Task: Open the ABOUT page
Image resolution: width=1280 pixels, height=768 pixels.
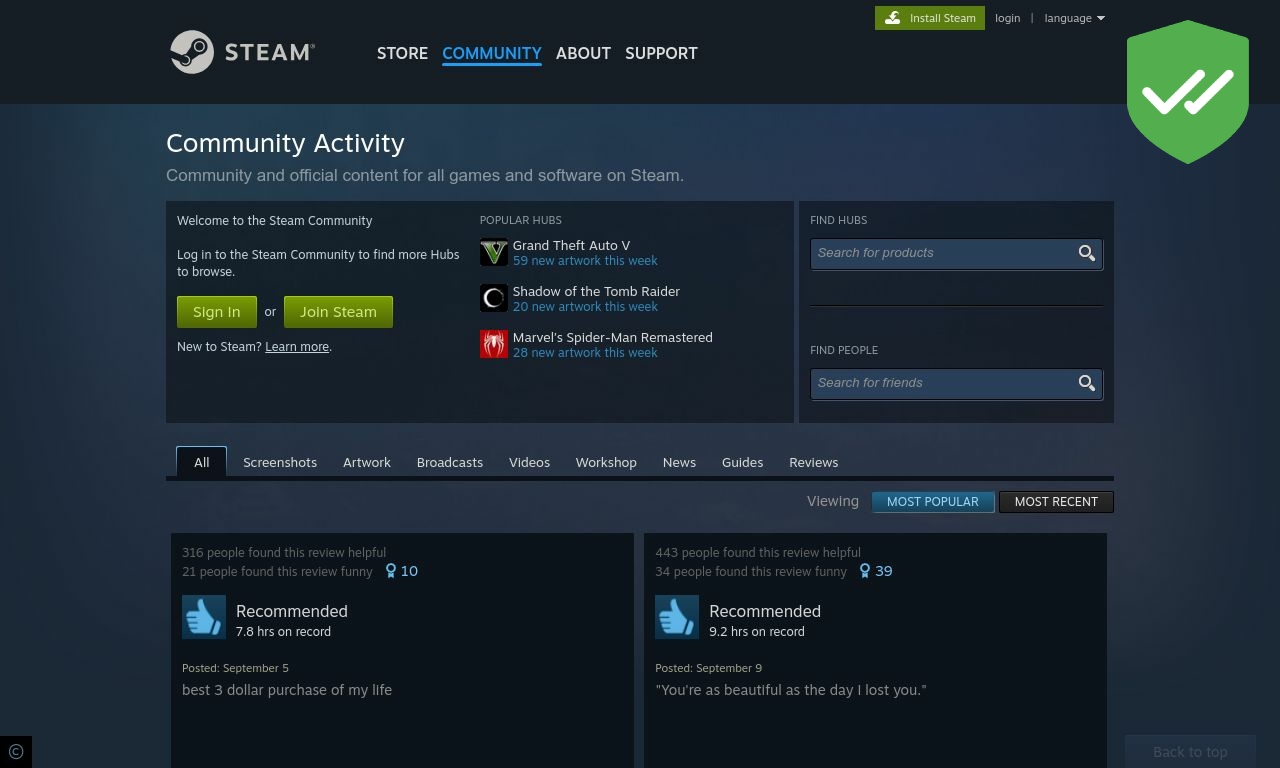Action: pos(583,53)
